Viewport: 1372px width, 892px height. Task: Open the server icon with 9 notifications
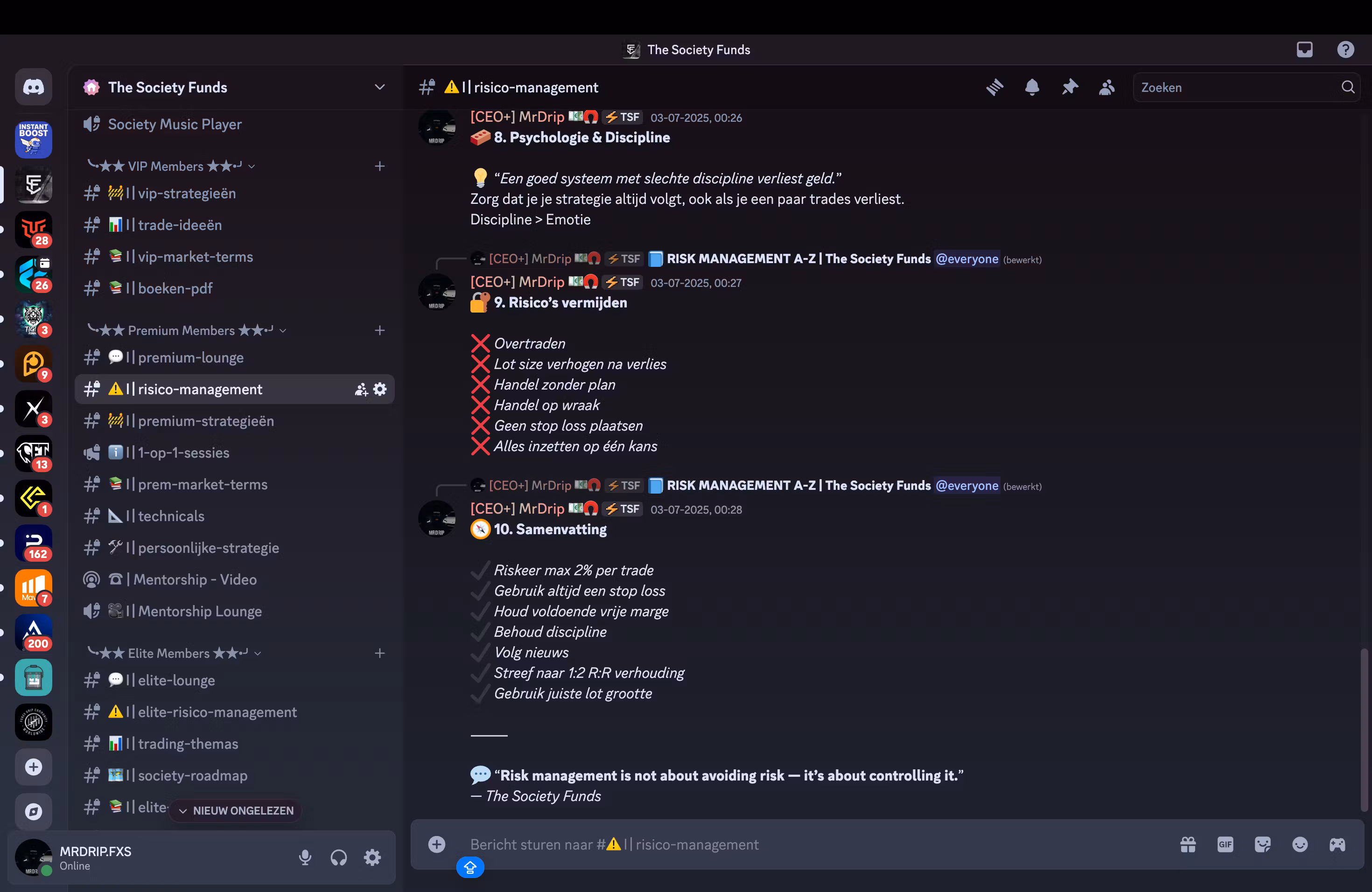pos(34,363)
